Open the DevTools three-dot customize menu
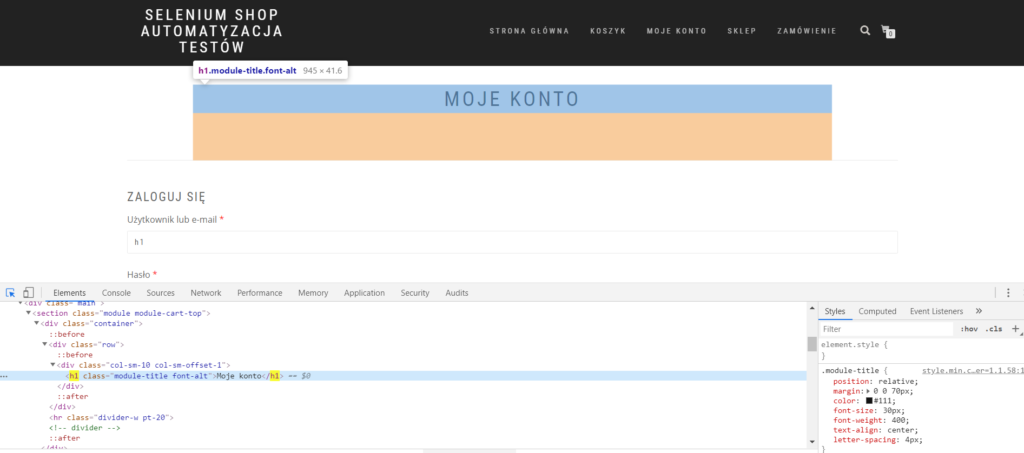1024x453 pixels. click(1008, 293)
